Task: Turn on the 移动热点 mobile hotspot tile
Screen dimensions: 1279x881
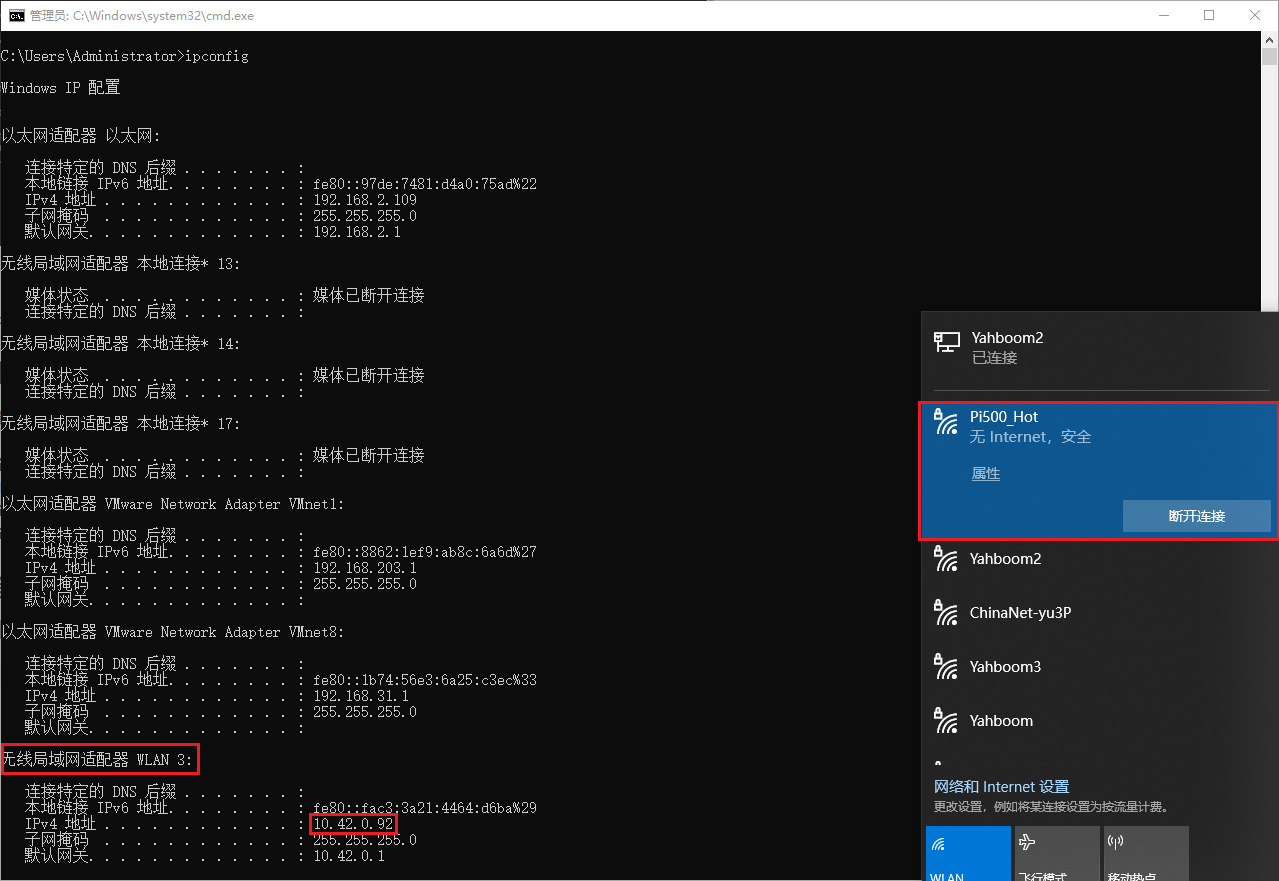Action: coord(1145,853)
